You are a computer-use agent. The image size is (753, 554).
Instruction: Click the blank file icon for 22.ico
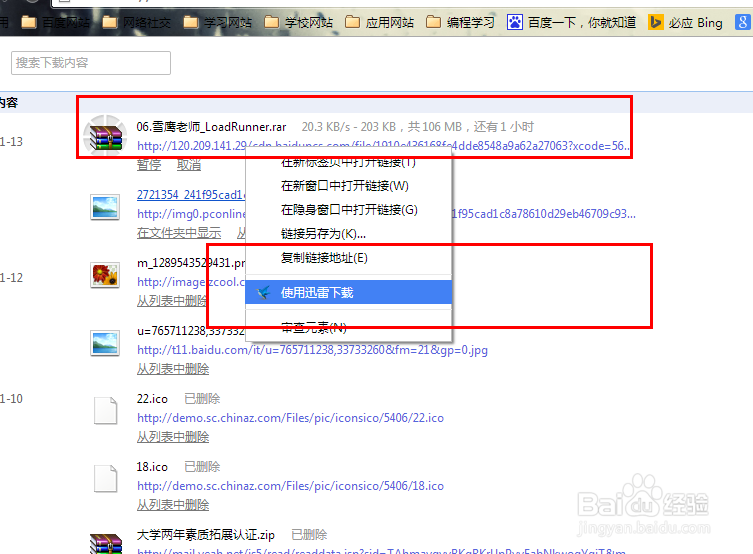pos(105,410)
